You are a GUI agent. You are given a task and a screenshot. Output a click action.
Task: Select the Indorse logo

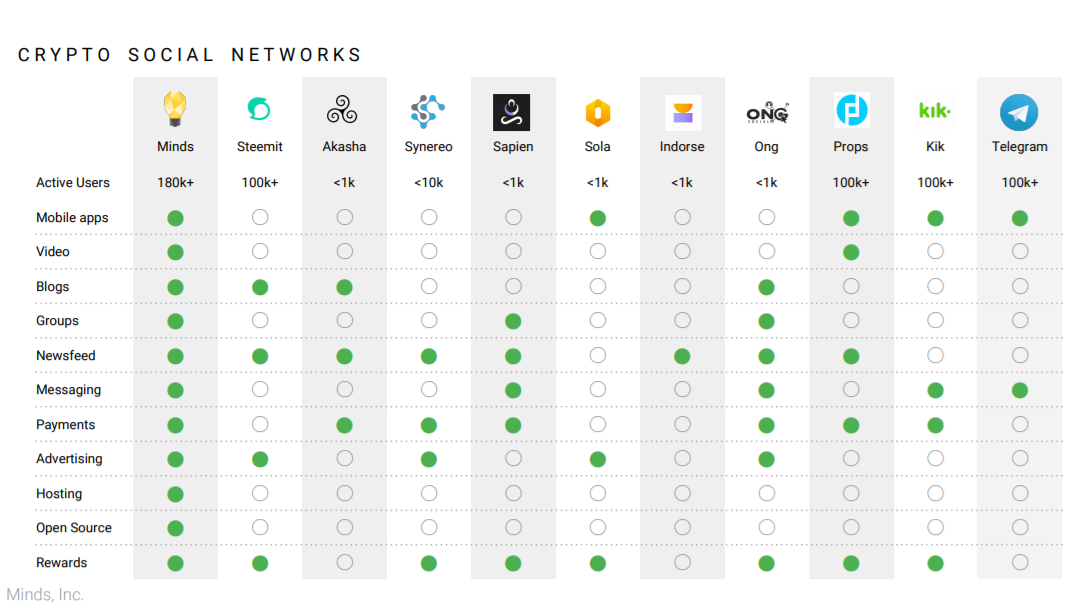coord(682,113)
